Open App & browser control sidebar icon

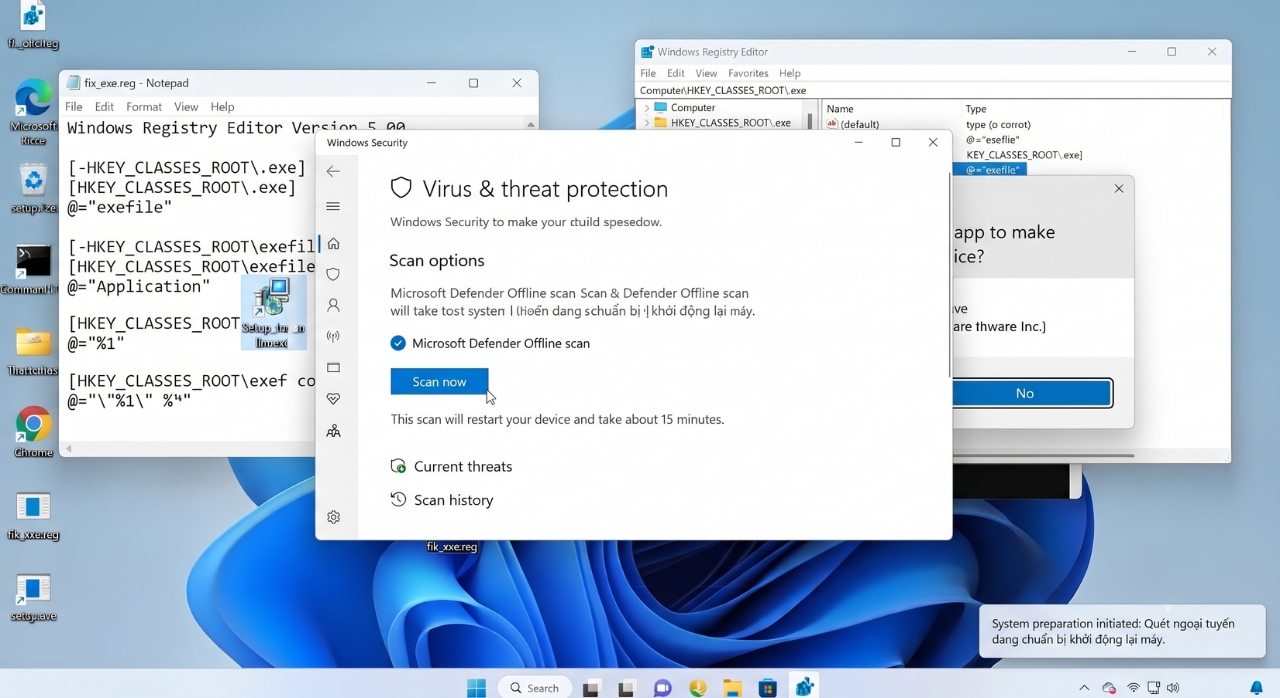tap(333, 367)
